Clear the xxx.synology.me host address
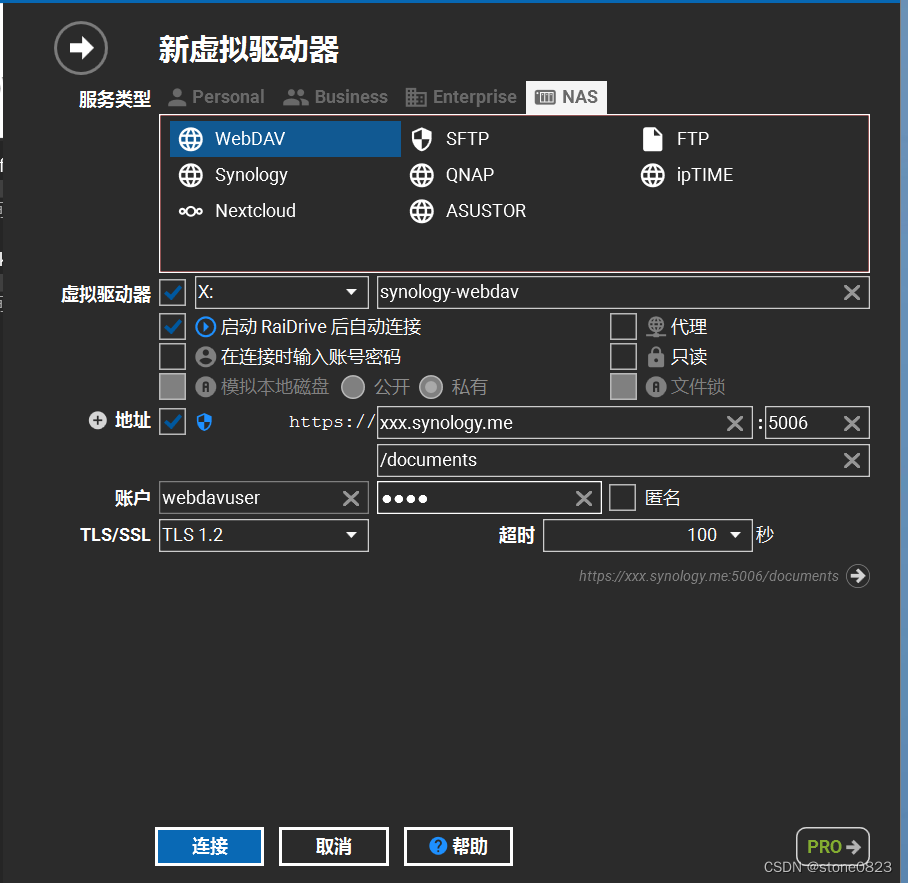This screenshot has height=883, width=908. tap(735, 423)
